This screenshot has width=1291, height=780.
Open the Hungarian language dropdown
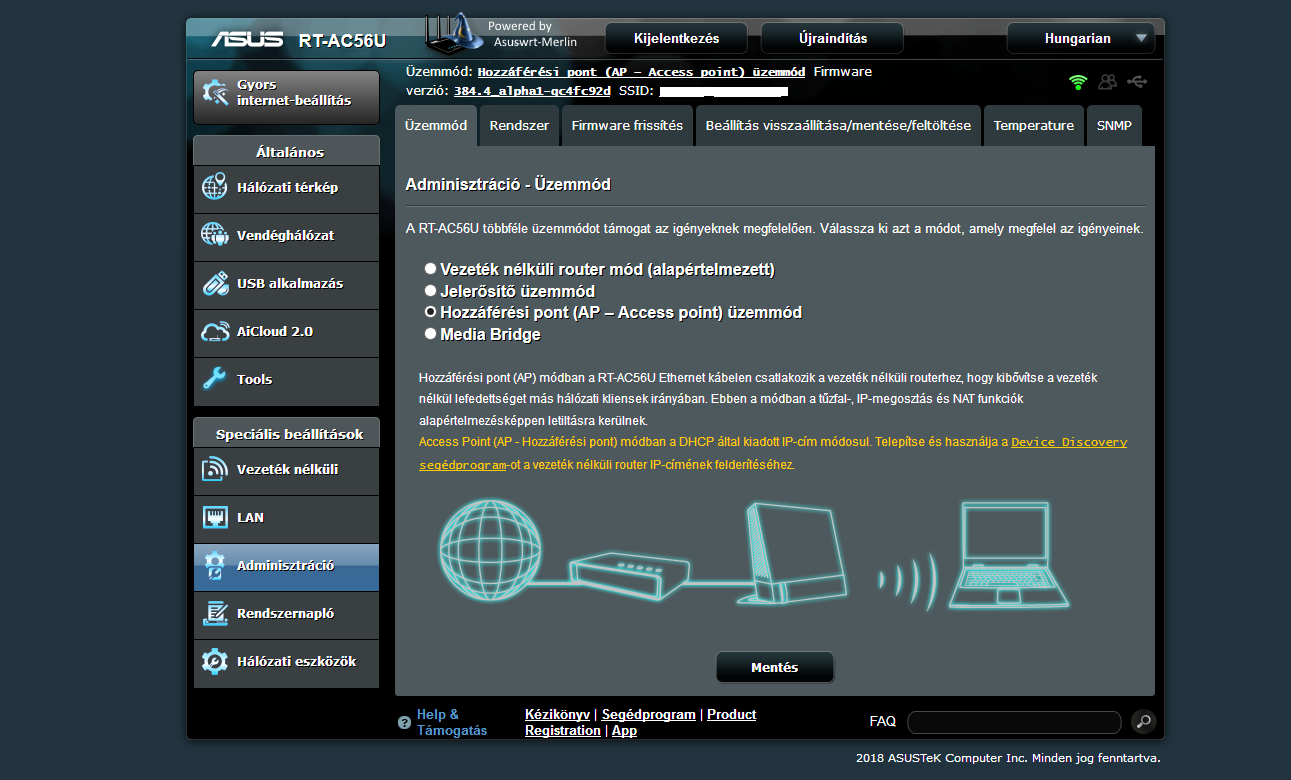click(x=1081, y=38)
